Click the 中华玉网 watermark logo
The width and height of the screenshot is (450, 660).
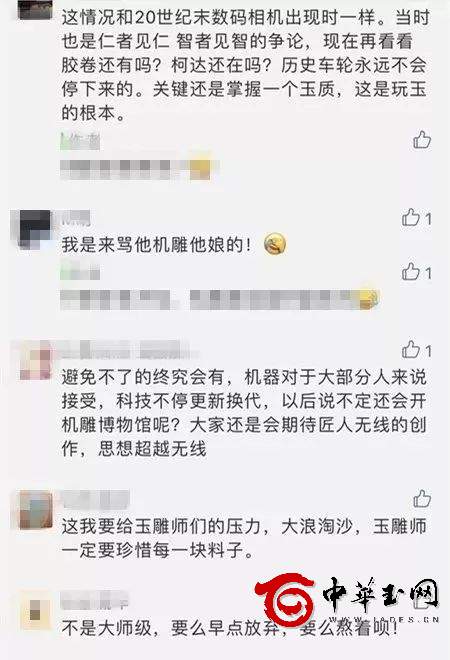[348, 600]
